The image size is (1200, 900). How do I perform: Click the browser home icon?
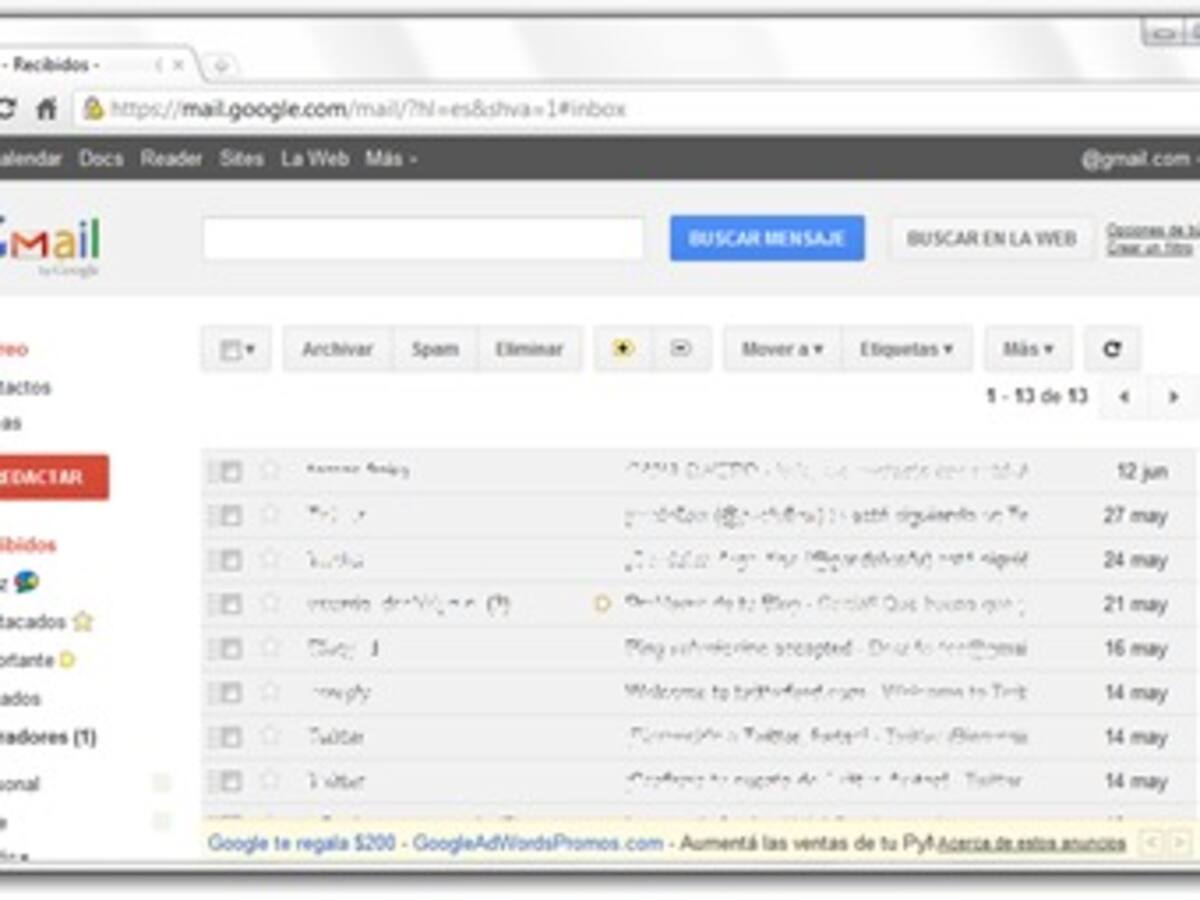pos(46,109)
